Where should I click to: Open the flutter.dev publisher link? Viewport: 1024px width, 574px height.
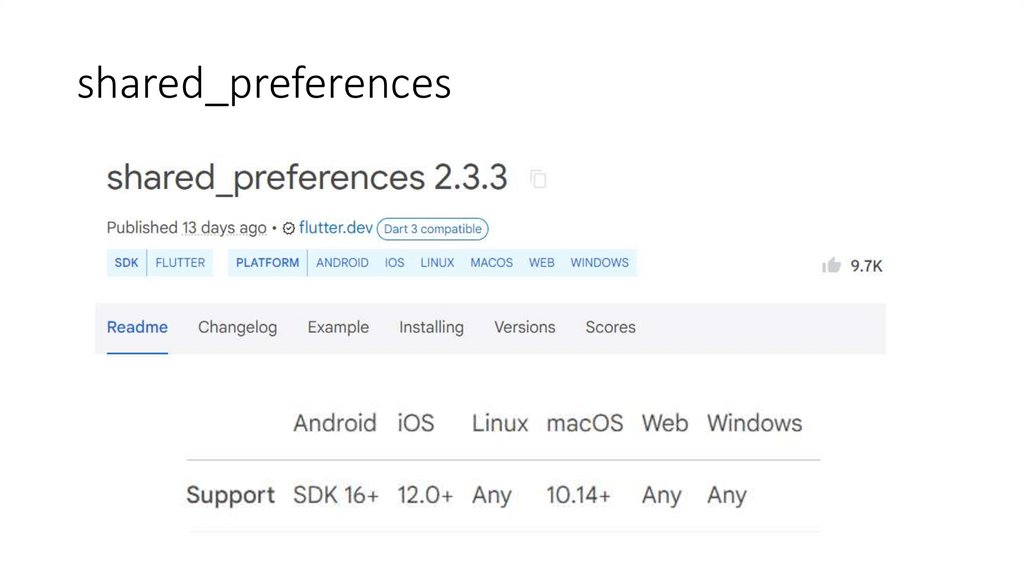[x=335, y=228]
